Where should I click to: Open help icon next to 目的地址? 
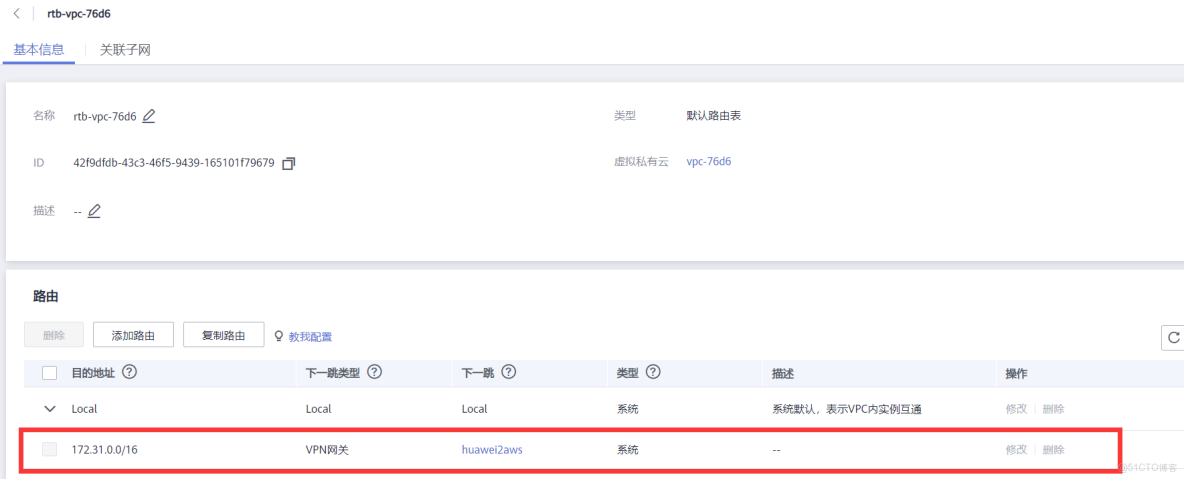point(129,373)
